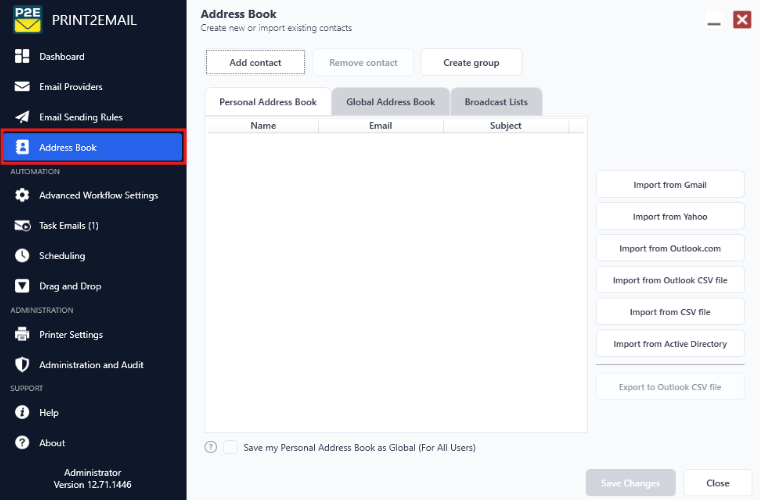Click the Administrator user label

point(93,472)
